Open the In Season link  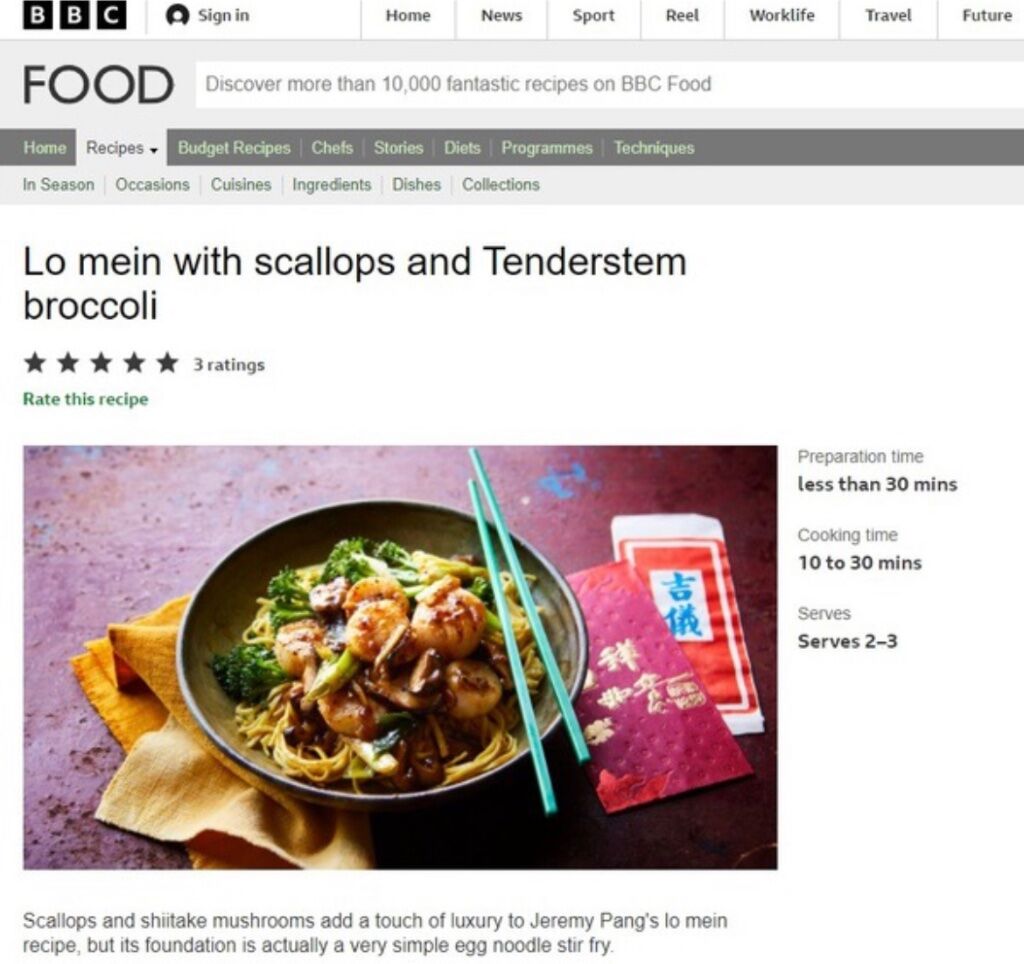click(58, 185)
